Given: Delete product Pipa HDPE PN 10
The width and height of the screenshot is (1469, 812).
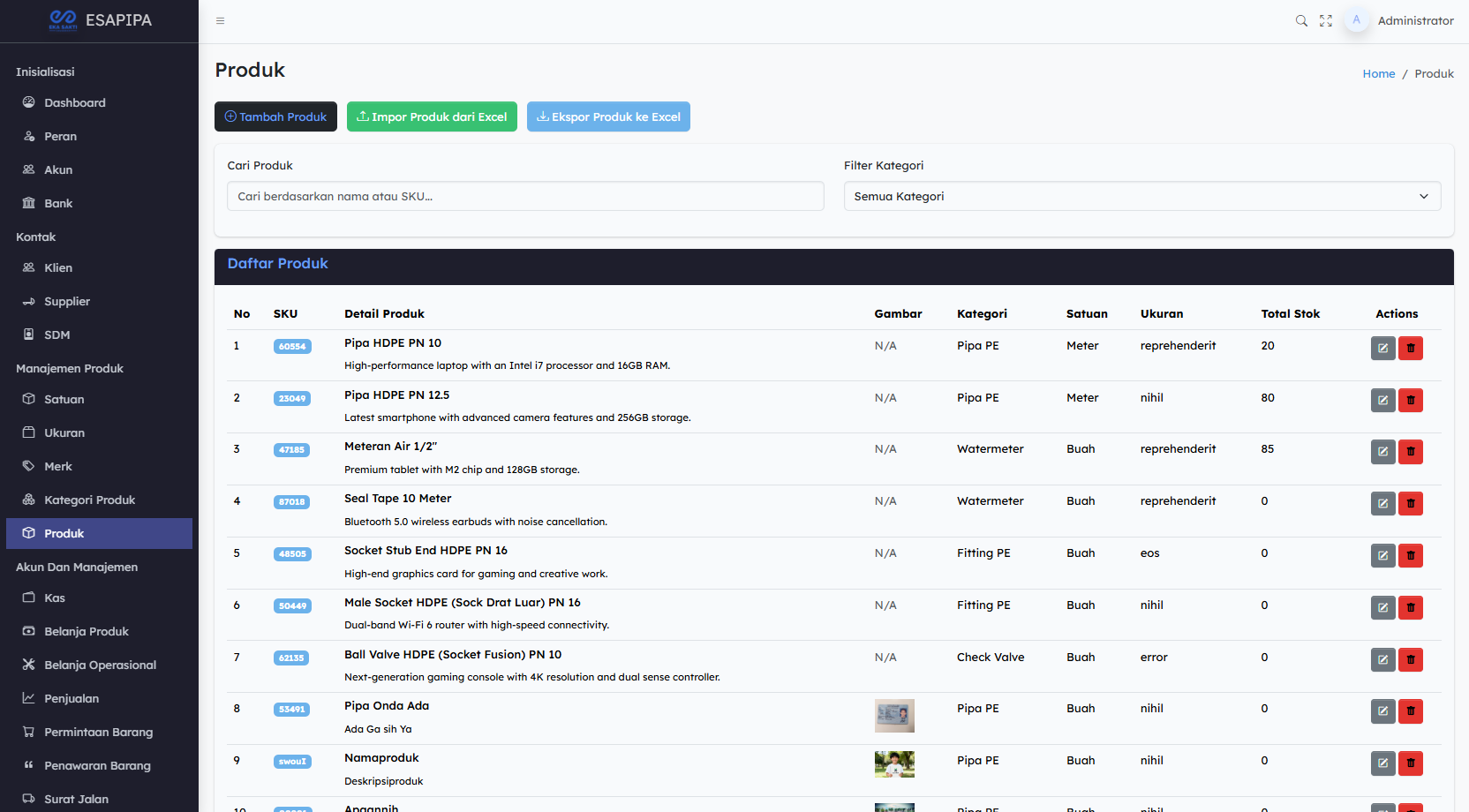Looking at the screenshot, I should (x=1411, y=348).
